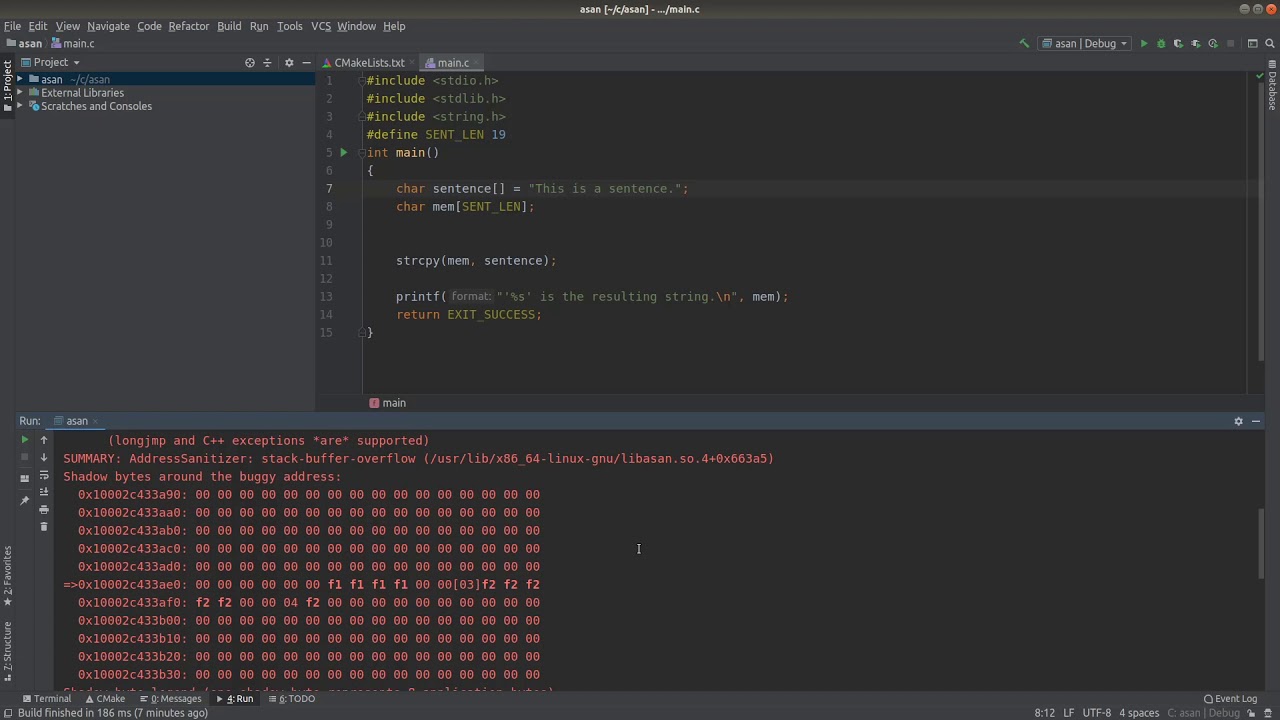Click Collapse All icon in Project panel
The width and height of the screenshot is (1280, 720).
pos(267,62)
